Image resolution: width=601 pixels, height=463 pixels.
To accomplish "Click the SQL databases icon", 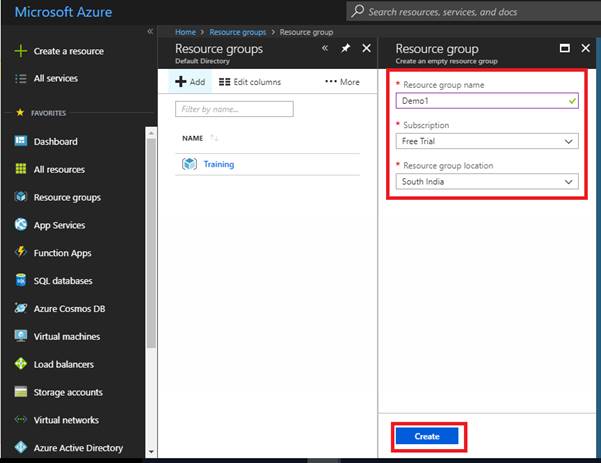I will [21, 280].
